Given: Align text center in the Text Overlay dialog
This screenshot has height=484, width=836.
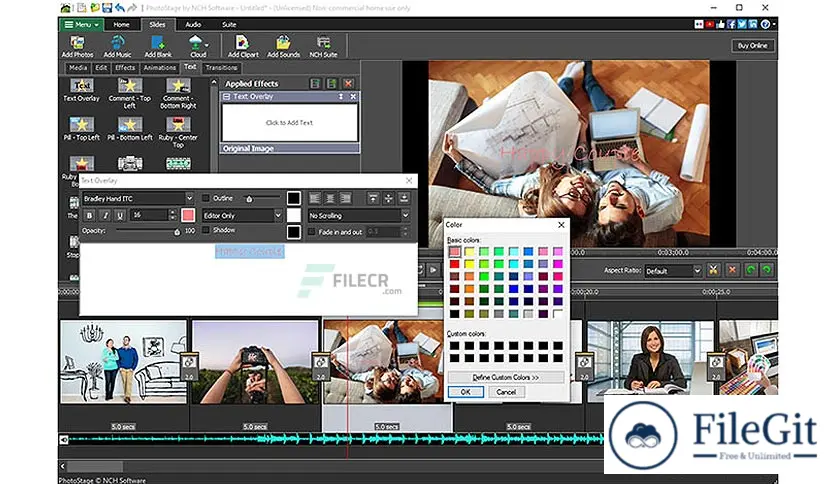Looking at the screenshot, I should 331,198.
